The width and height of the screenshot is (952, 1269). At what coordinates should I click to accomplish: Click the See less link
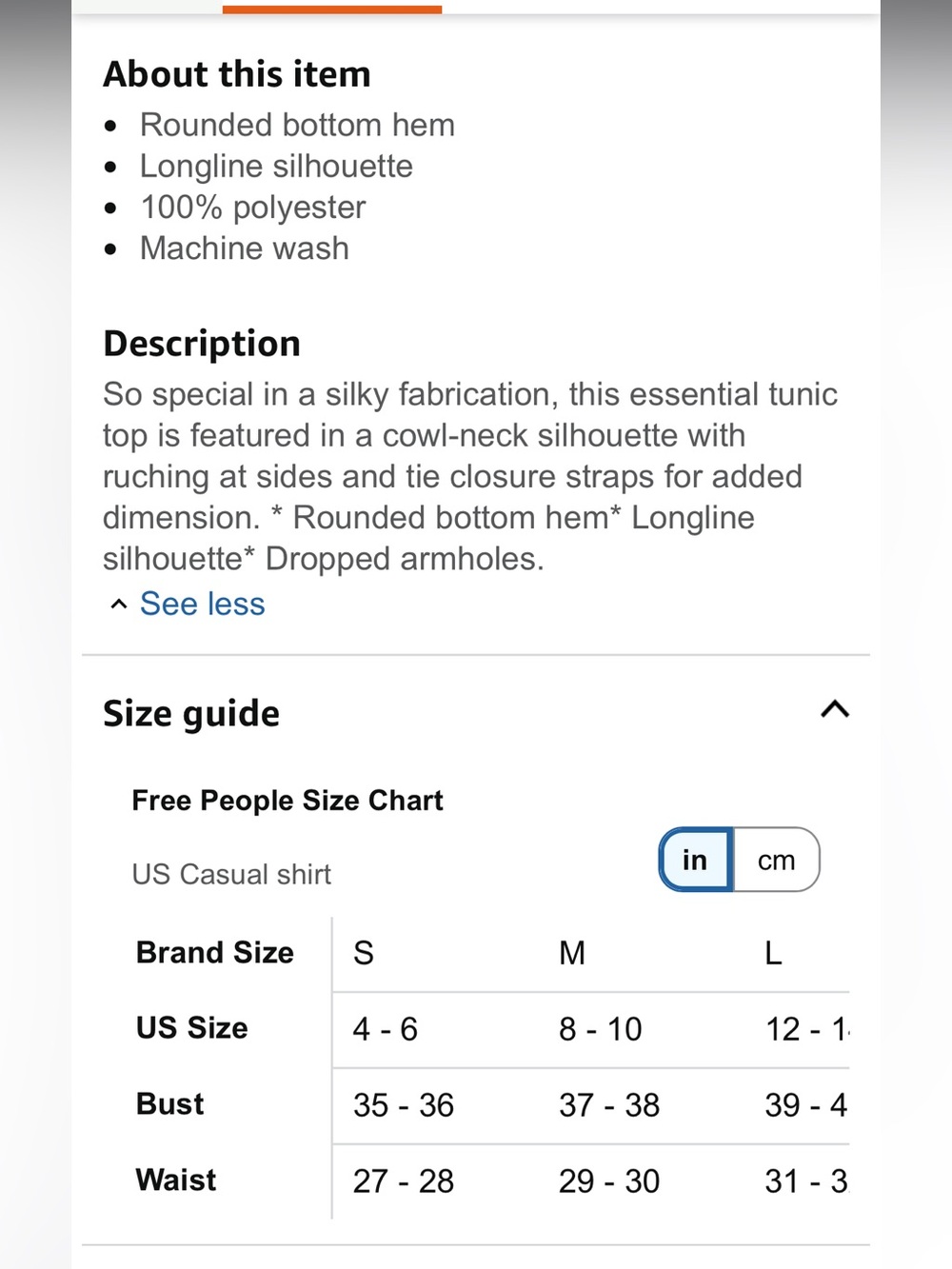tap(202, 604)
